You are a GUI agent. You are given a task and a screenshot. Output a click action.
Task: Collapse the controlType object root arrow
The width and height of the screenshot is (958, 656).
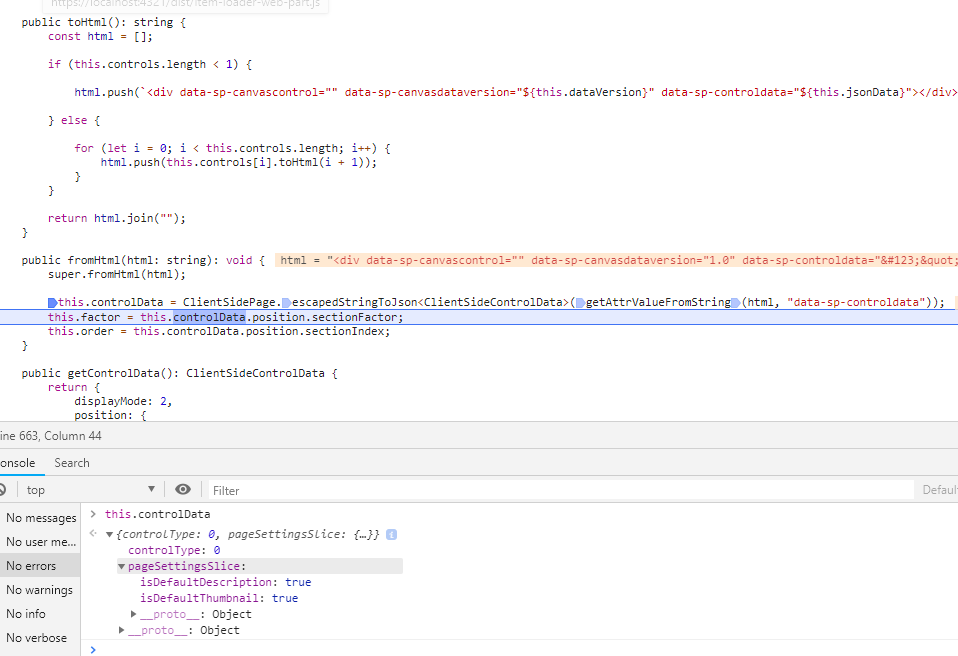[109, 534]
